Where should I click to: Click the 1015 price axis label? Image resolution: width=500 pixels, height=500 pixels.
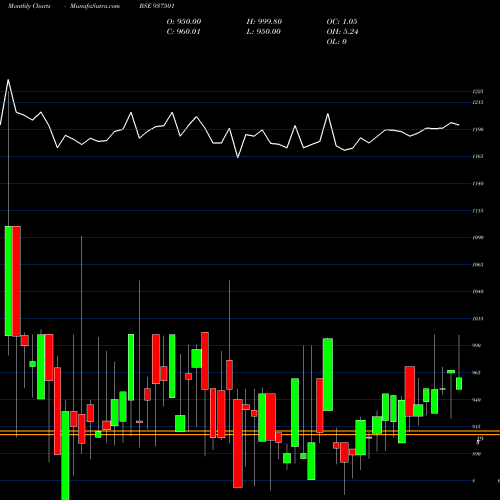(478, 319)
